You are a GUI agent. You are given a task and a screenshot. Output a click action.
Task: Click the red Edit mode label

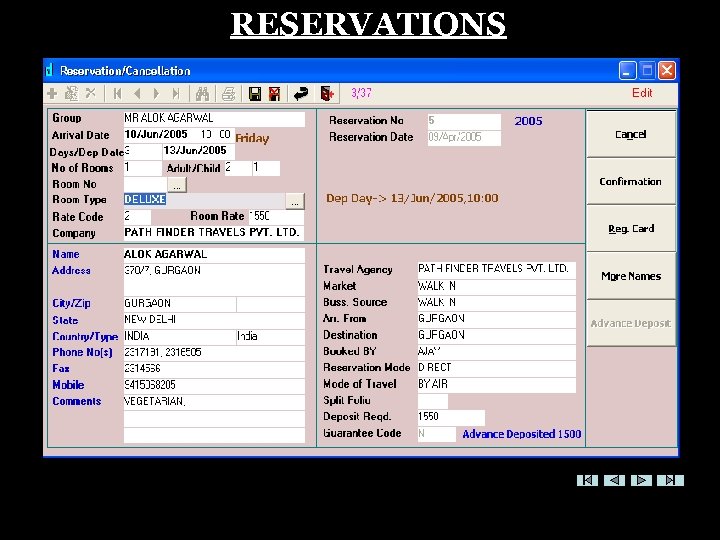tap(642, 93)
